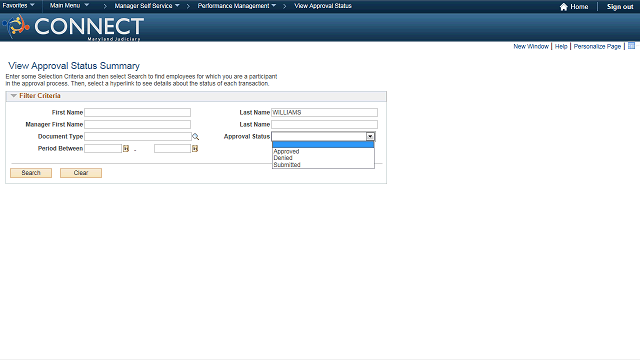Open Manager Self Service breadcrumb menu

[x=147, y=6]
